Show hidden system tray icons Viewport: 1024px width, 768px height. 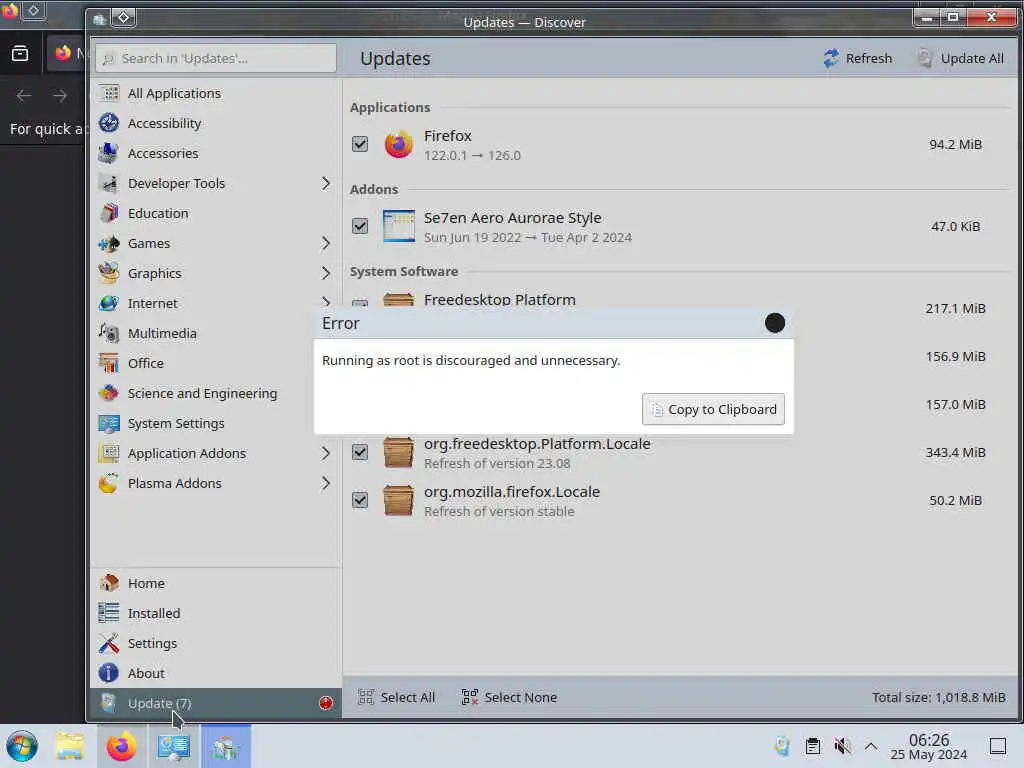point(871,746)
